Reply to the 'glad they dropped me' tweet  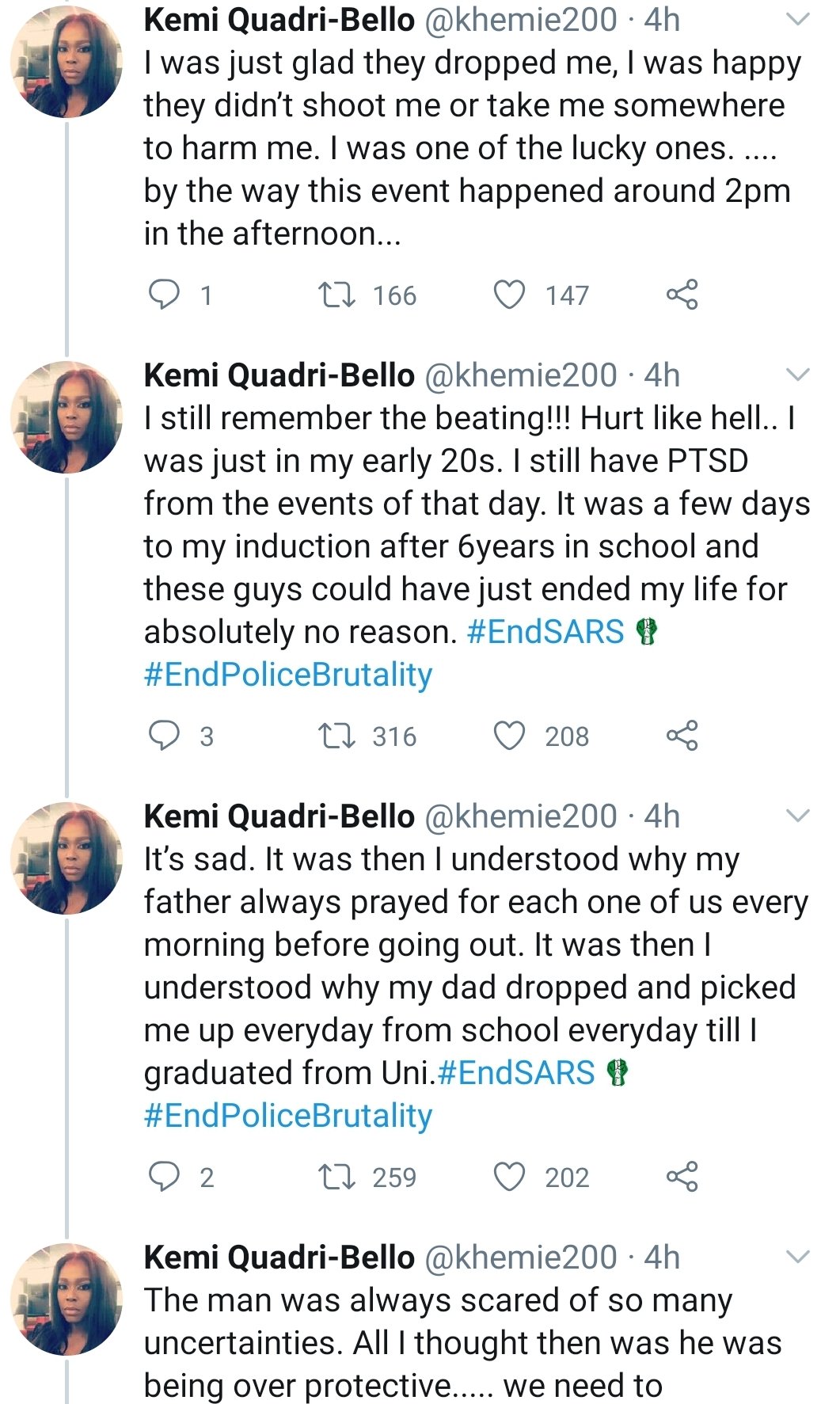(165, 295)
